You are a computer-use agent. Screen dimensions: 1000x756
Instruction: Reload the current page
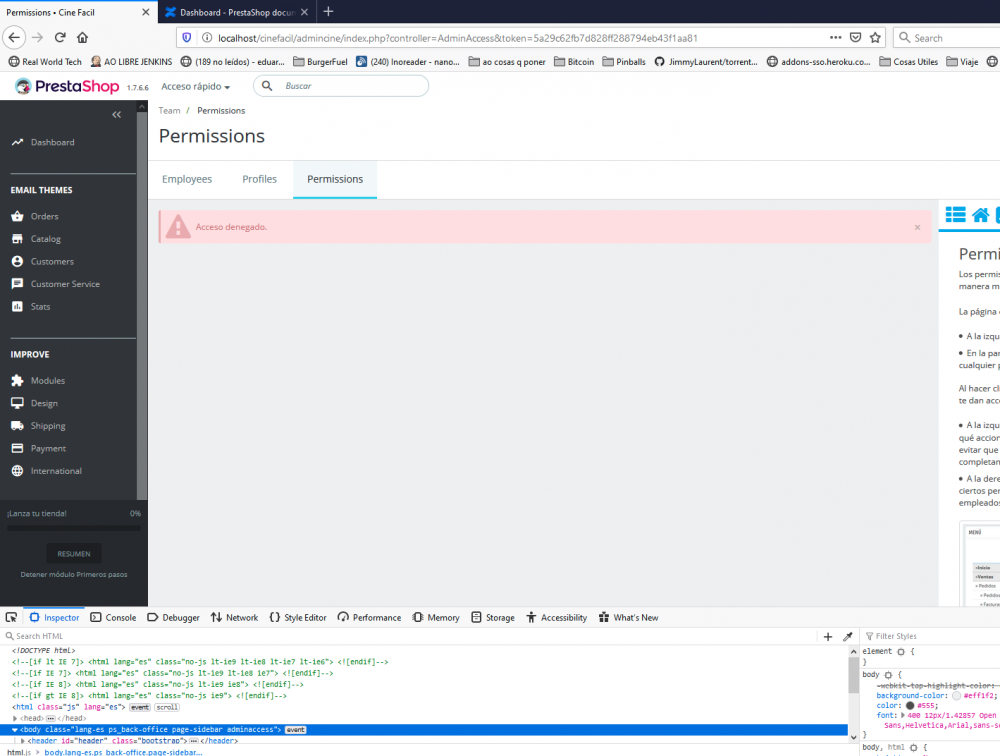(60, 38)
